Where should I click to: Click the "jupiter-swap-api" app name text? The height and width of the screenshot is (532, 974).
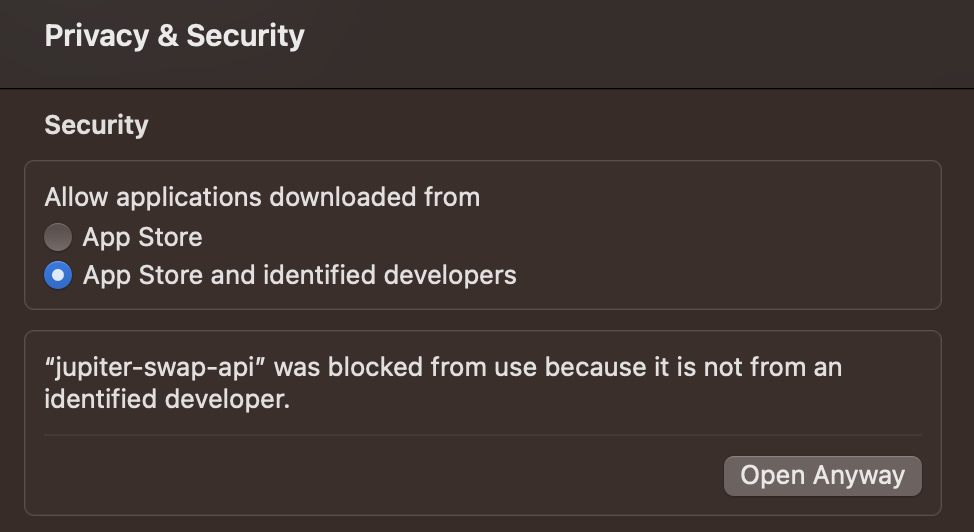click(155, 367)
